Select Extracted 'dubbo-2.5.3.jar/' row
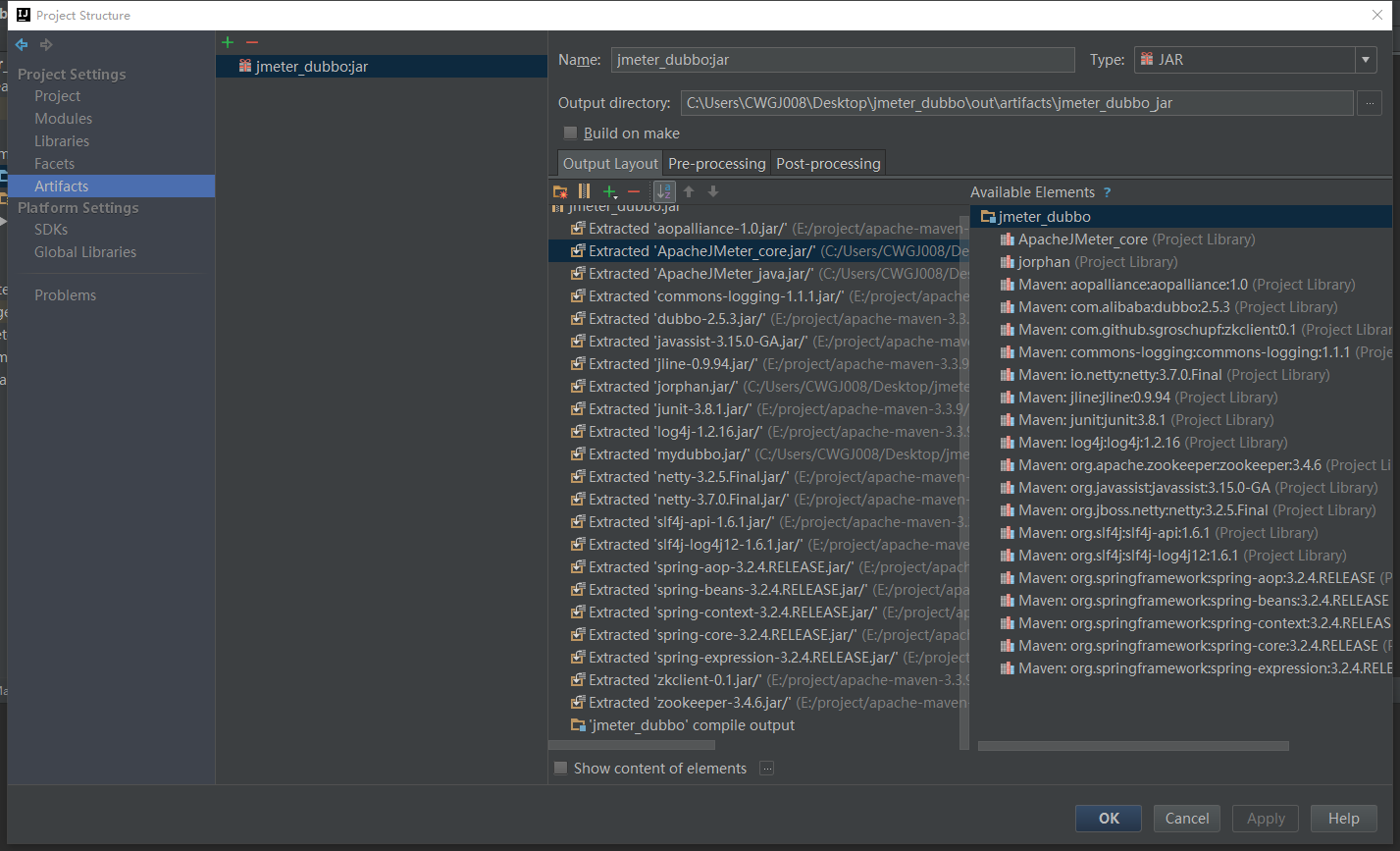The height and width of the screenshot is (851, 1400). click(x=758, y=319)
